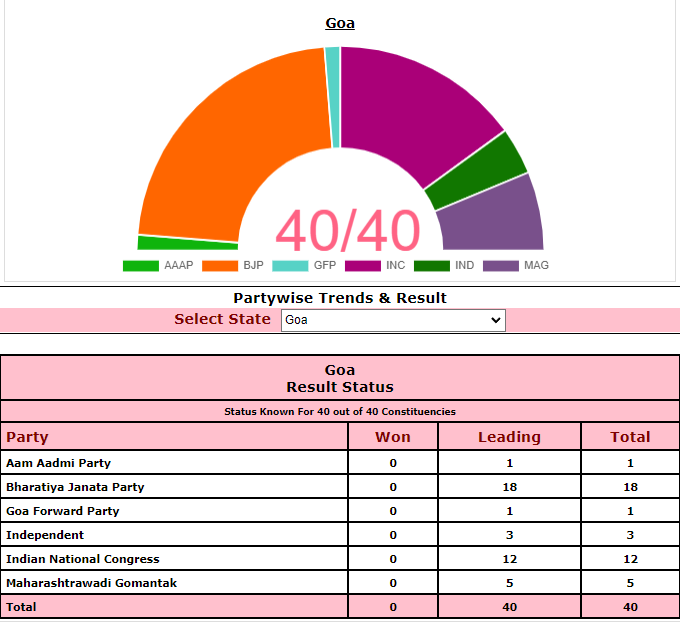Click the Won column header
The height and width of the screenshot is (624, 680).
[393, 437]
